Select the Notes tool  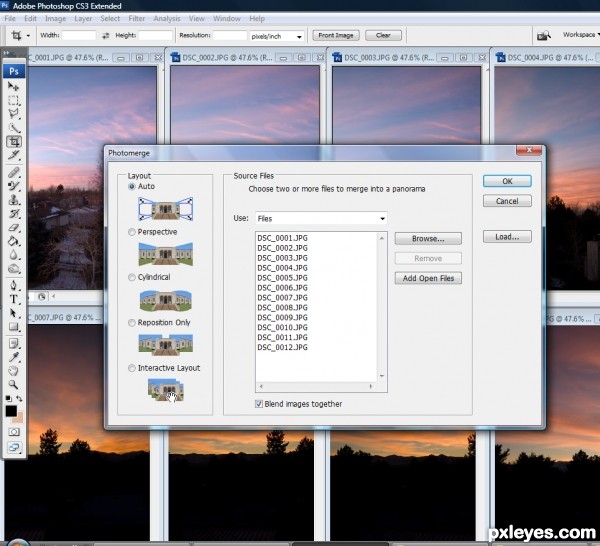pyautogui.click(x=13, y=343)
